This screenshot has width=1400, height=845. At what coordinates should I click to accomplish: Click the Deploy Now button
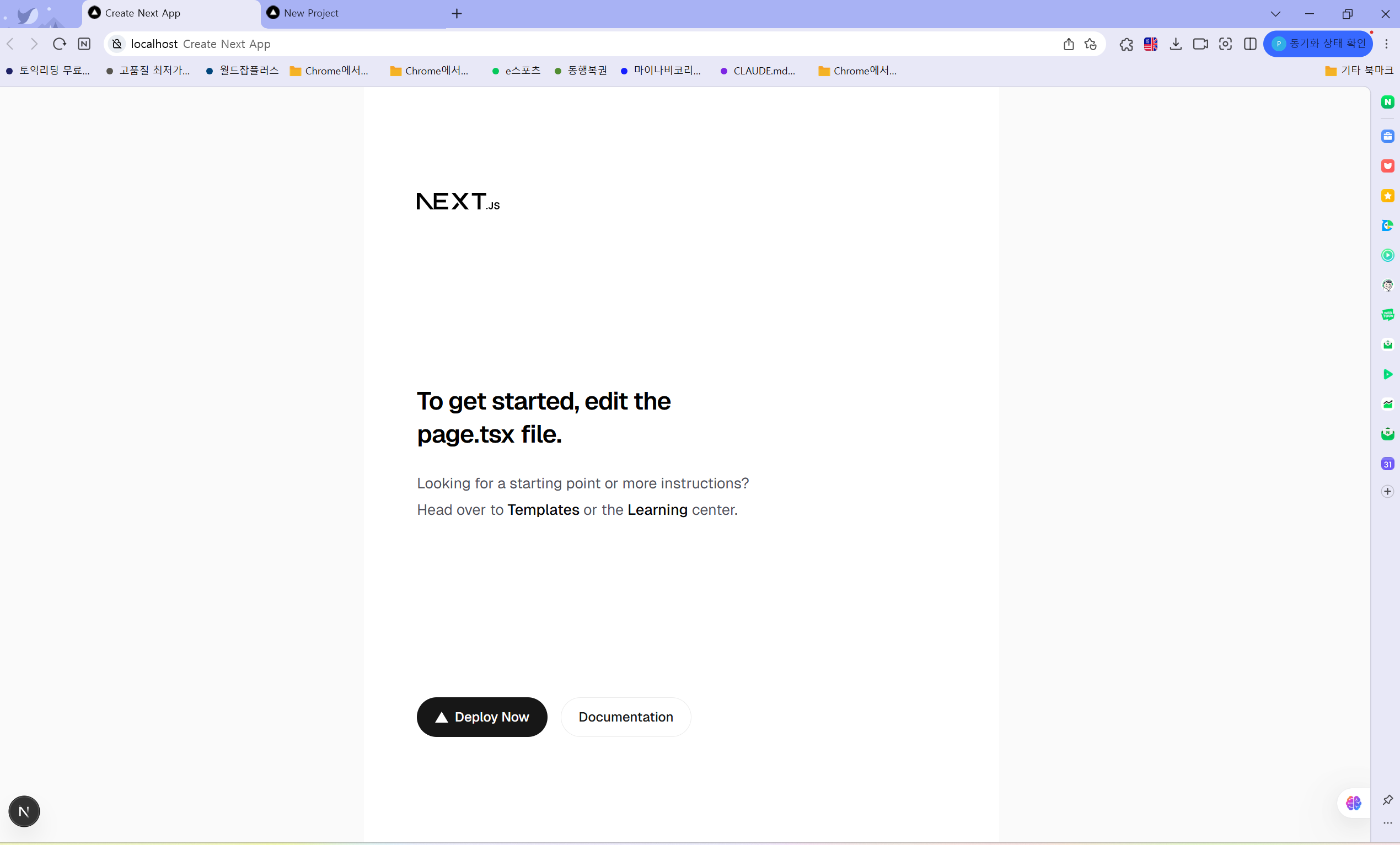pos(482,717)
